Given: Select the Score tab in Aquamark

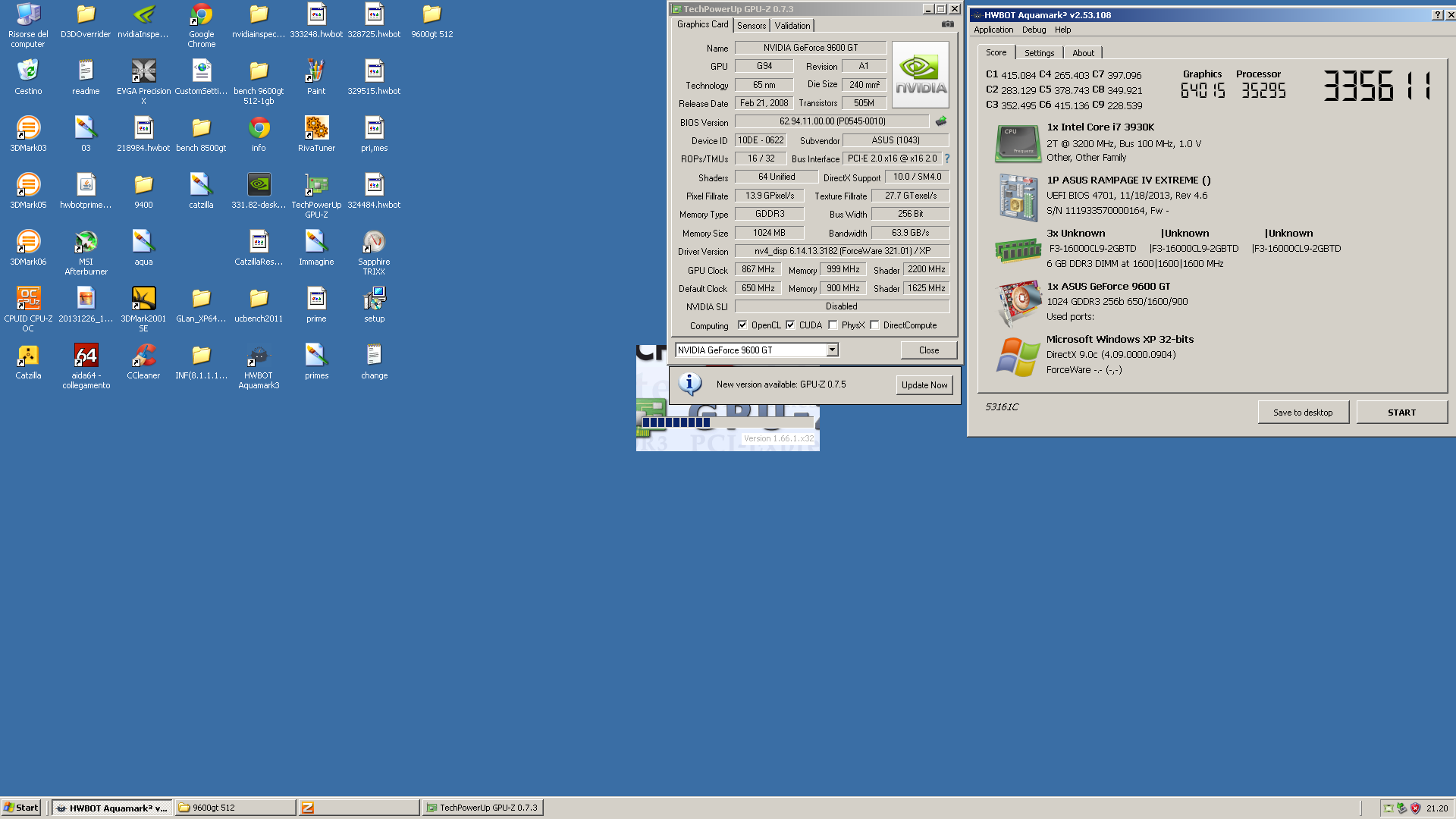Looking at the screenshot, I should coord(996,52).
